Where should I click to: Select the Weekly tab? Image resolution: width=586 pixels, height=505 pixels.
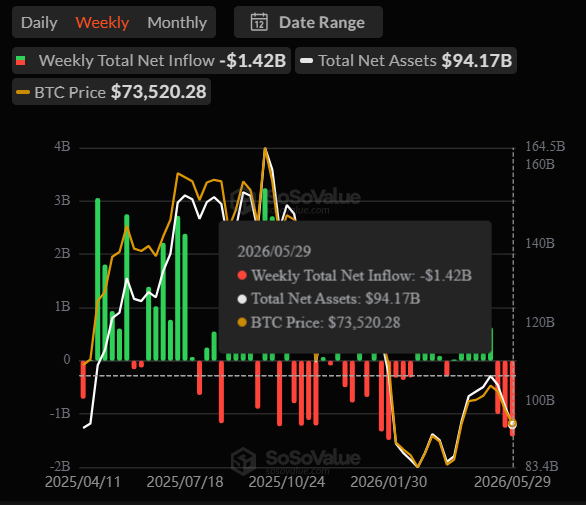click(102, 22)
